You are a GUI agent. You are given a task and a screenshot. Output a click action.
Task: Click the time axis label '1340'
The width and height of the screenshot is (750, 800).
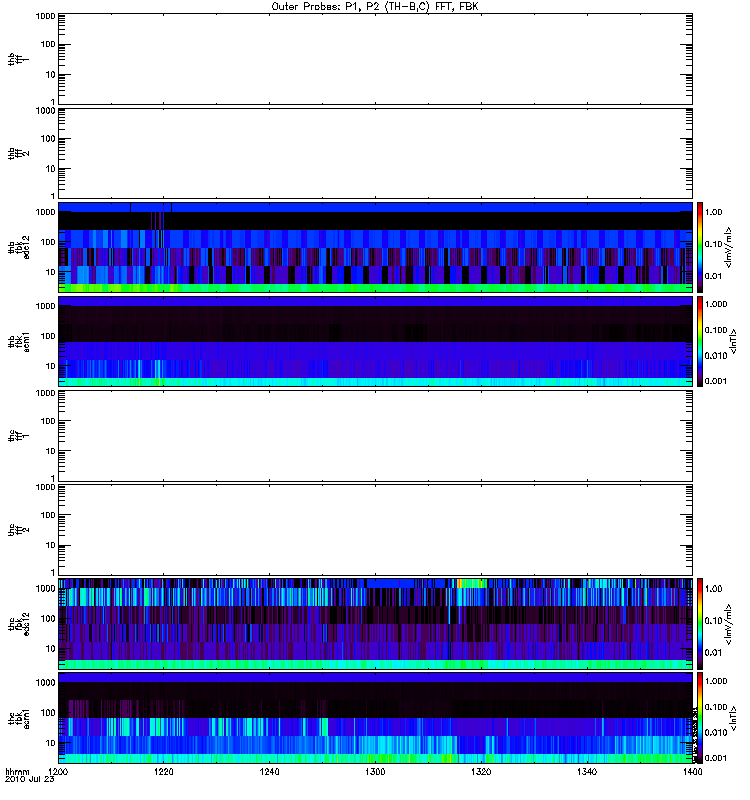pyautogui.click(x=587, y=771)
